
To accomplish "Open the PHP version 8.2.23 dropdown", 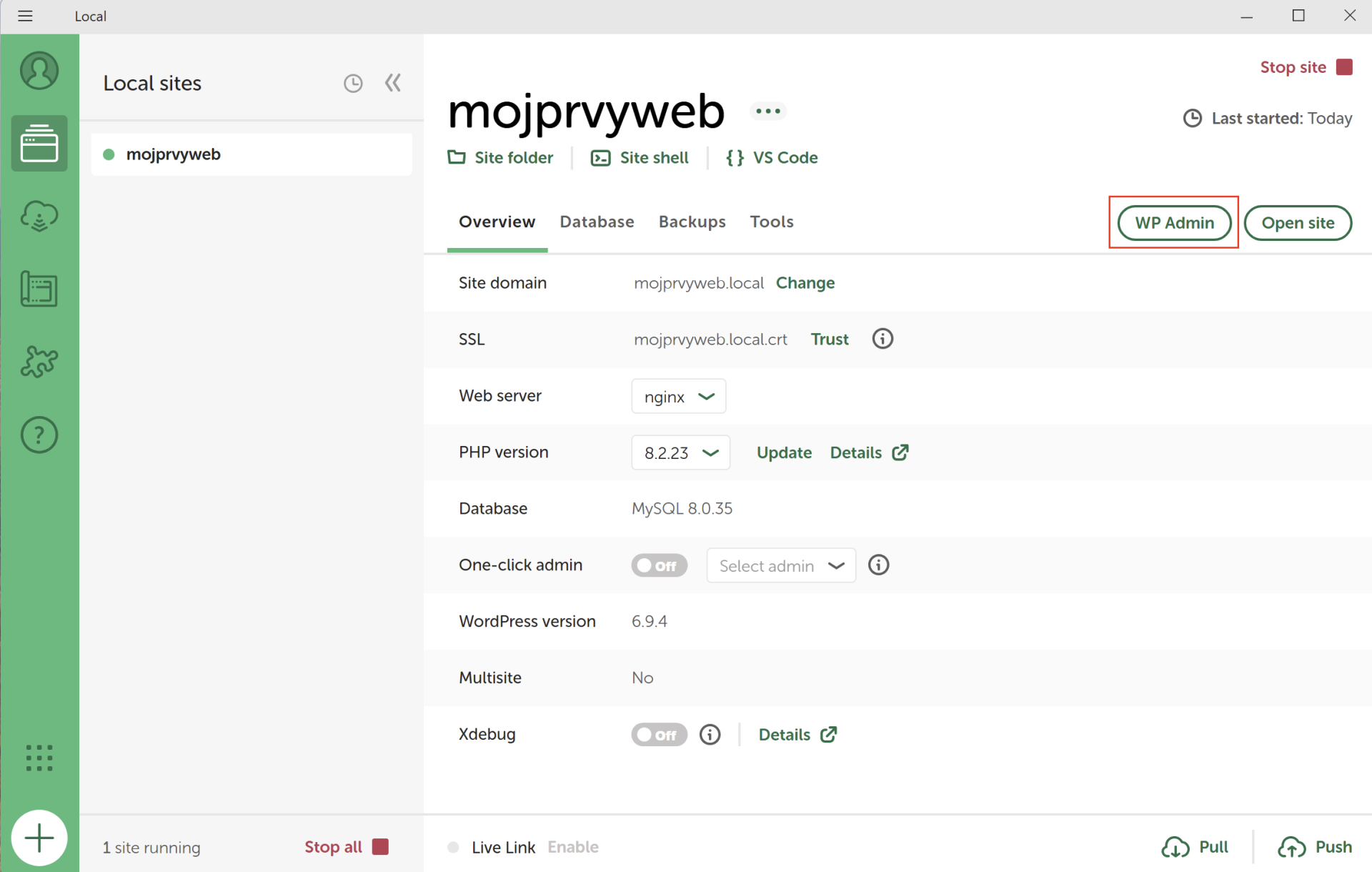I will coord(681,452).
